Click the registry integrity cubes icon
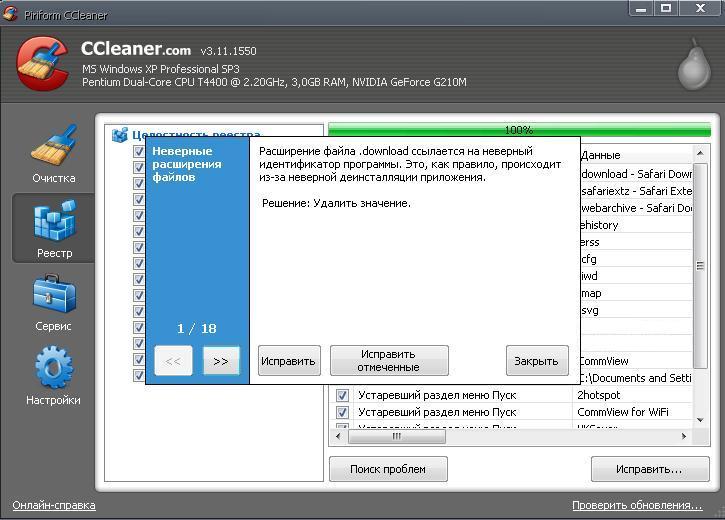 (x=120, y=135)
